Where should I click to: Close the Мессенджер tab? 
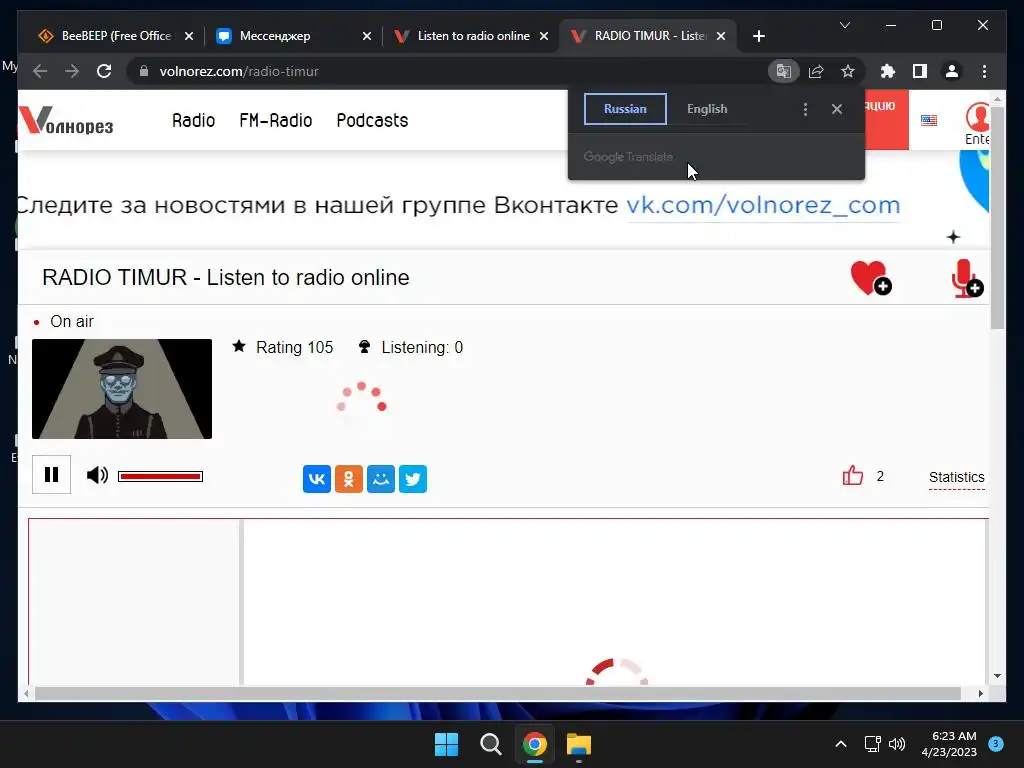pyautogui.click(x=367, y=36)
